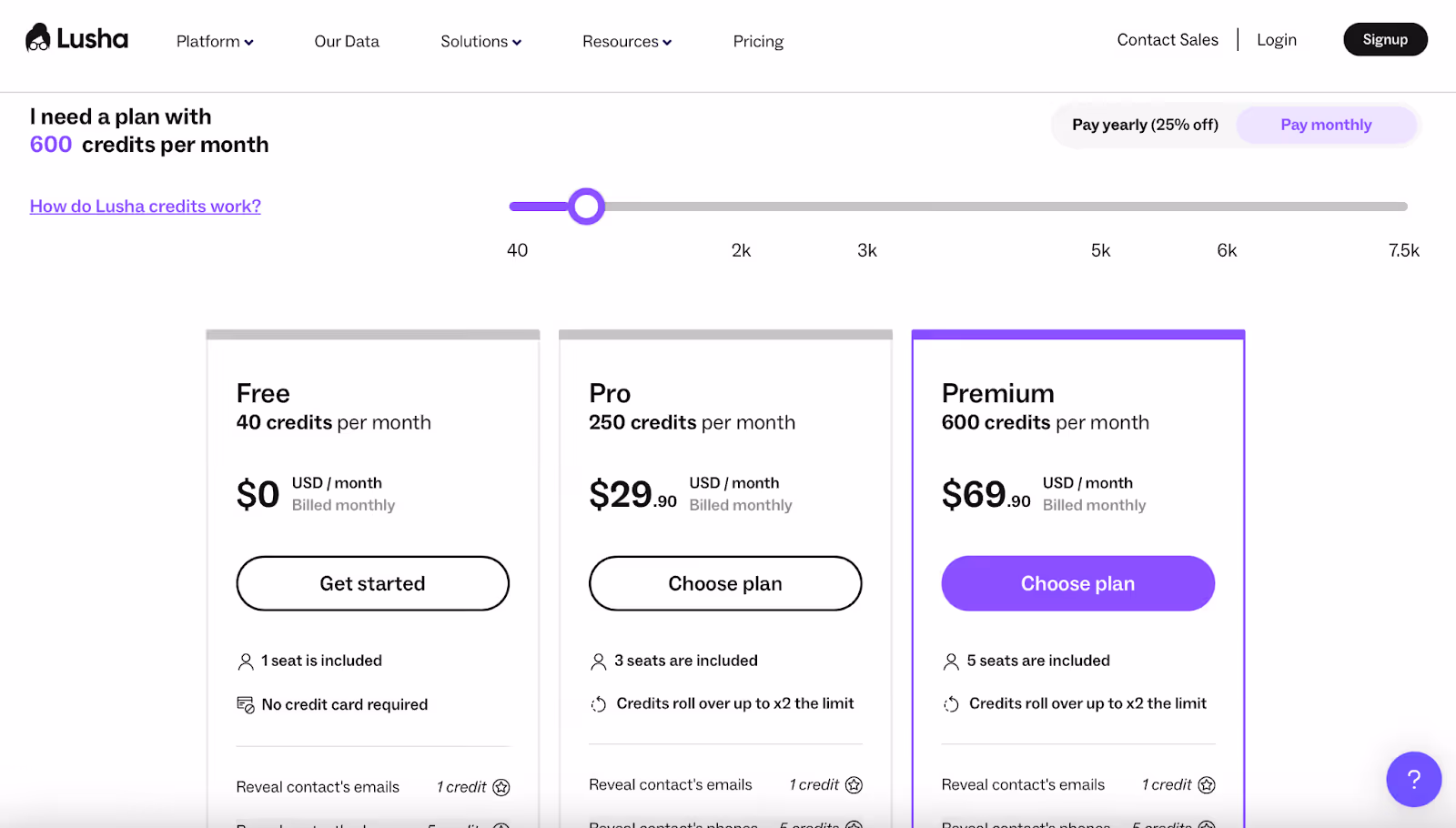Switch billing to Pay monthly
The image size is (1456, 828).
point(1325,125)
